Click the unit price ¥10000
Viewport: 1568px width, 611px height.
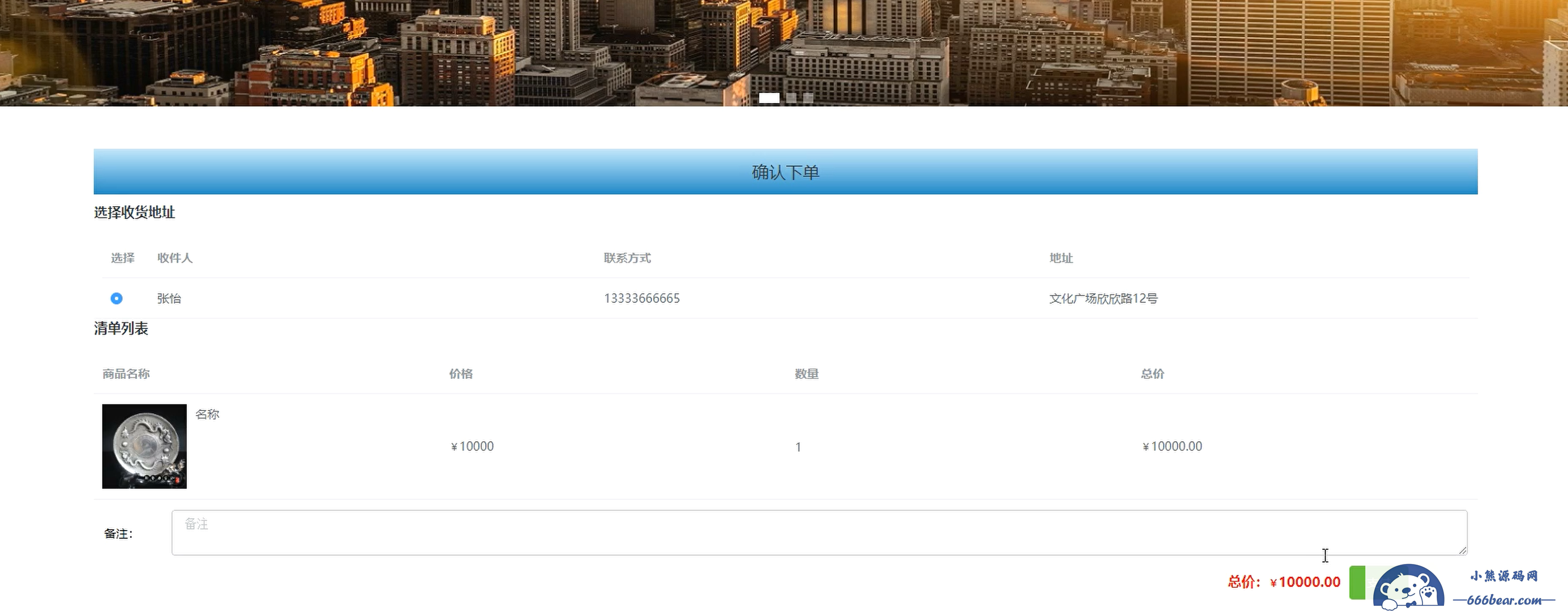472,447
